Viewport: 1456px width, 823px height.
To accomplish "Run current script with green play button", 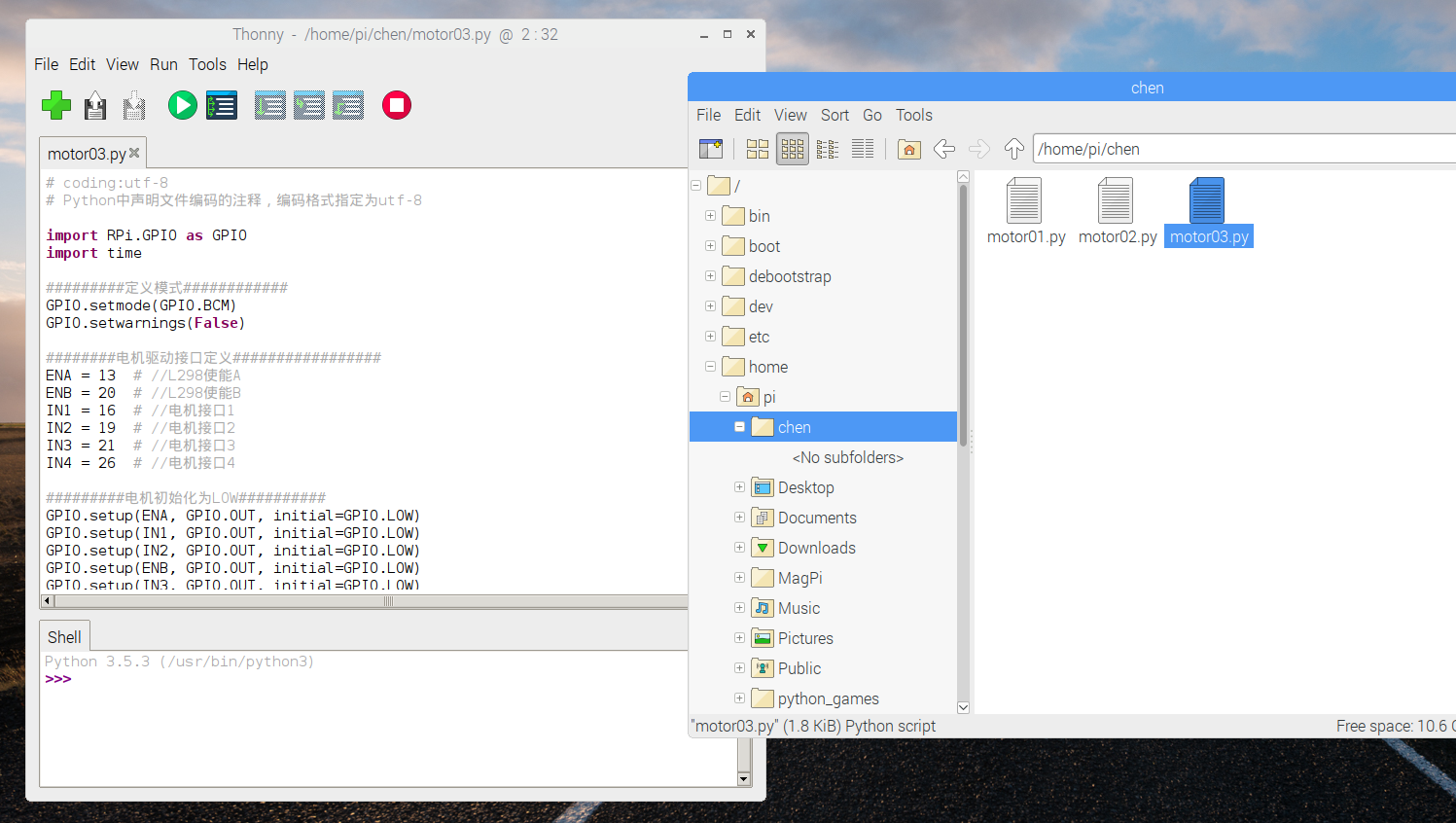I will (182, 105).
